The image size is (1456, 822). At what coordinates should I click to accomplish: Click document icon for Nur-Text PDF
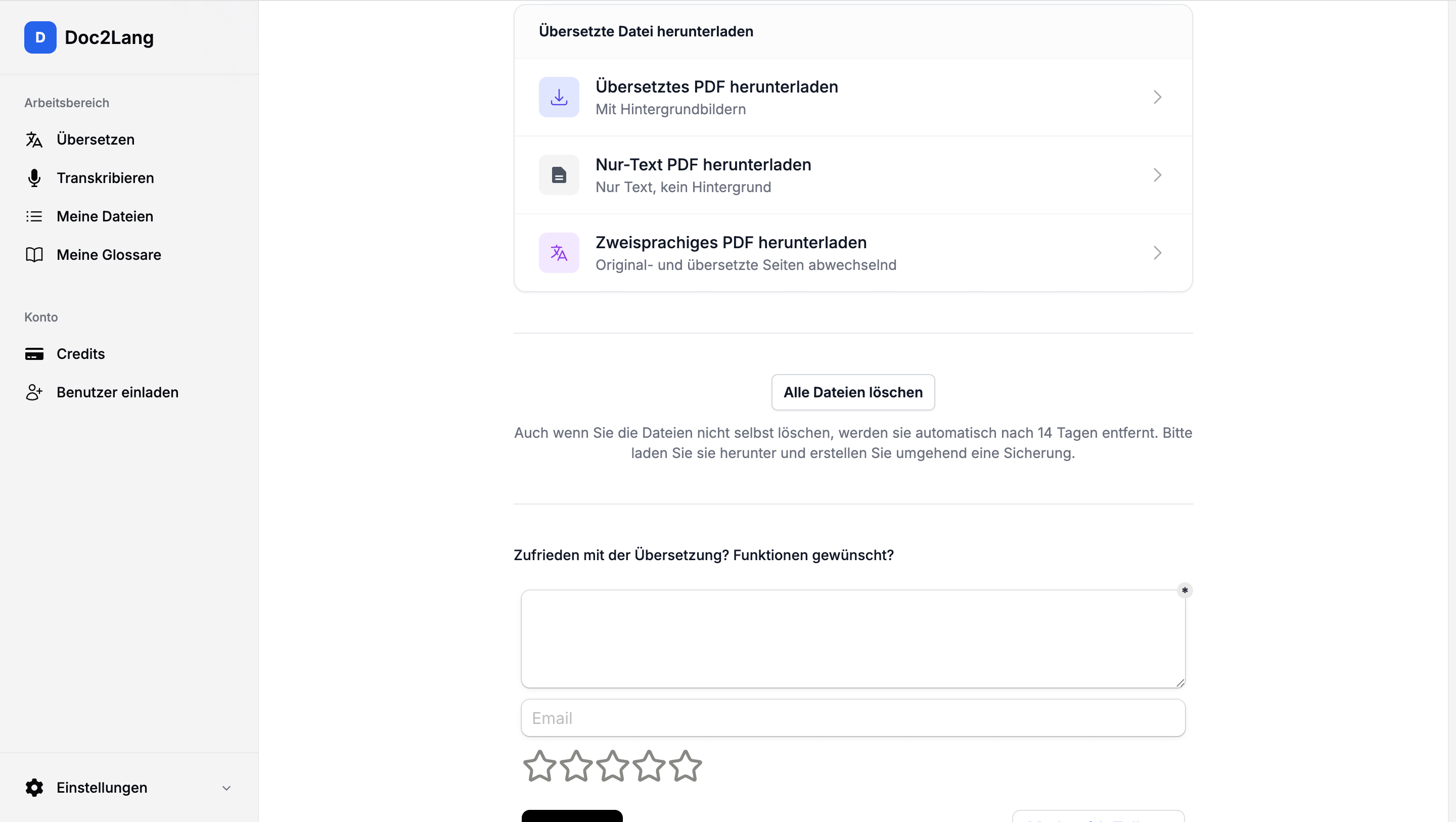(559, 175)
